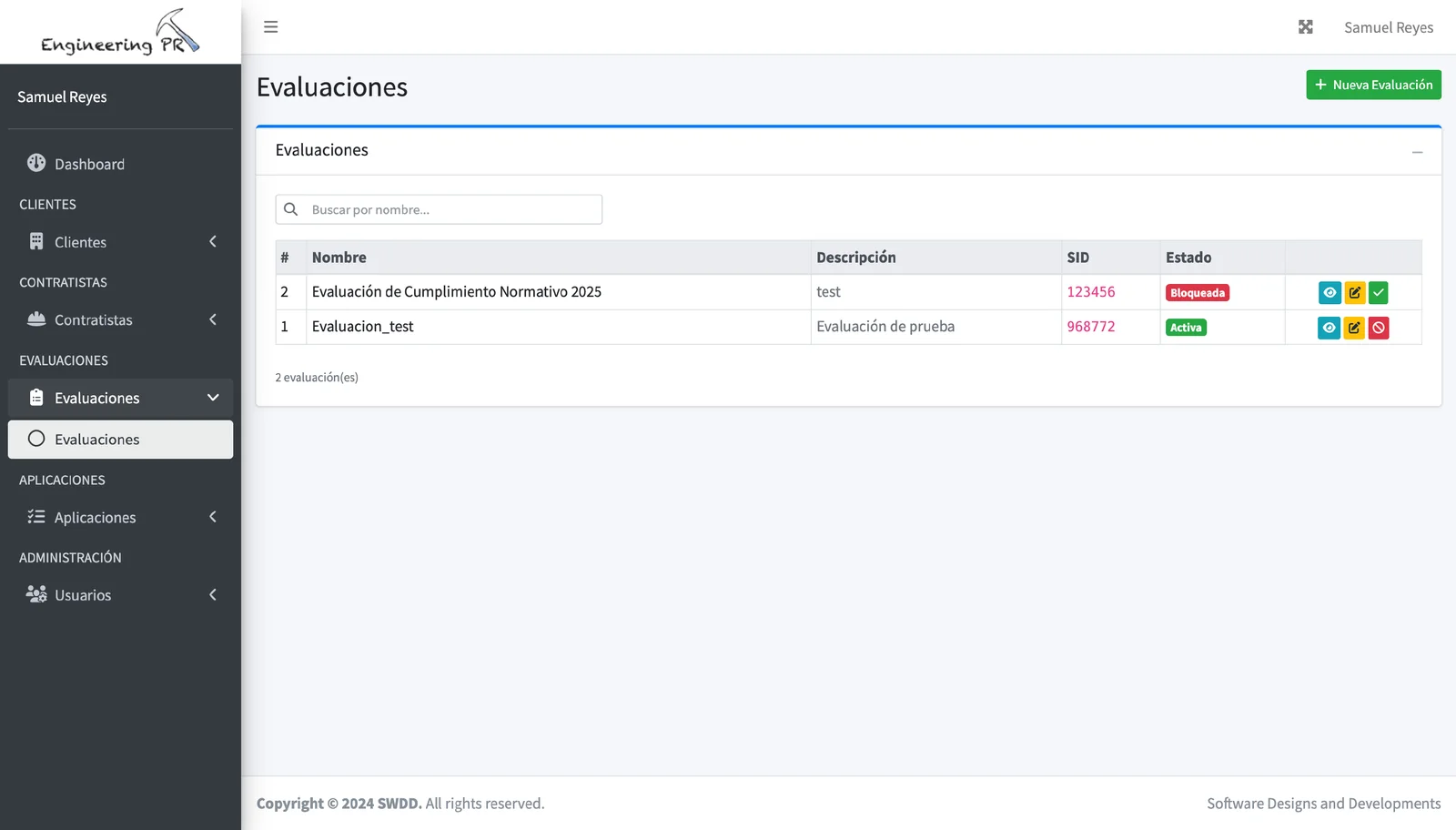Image resolution: width=1456 pixels, height=830 pixels.
Task: Expand the Contratistas sidebar menu
Action: (120, 319)
